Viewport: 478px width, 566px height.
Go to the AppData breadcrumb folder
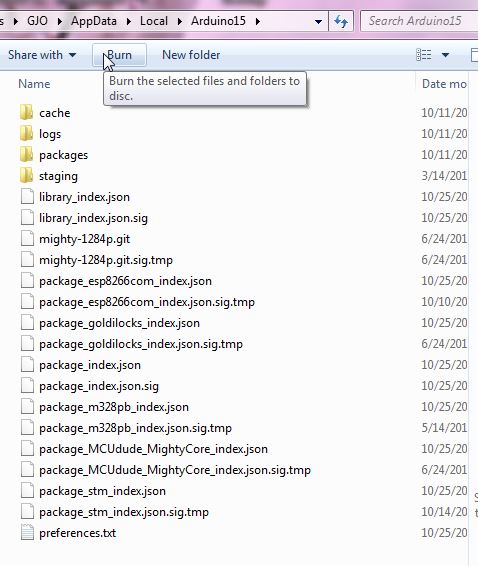click(94, 21)
